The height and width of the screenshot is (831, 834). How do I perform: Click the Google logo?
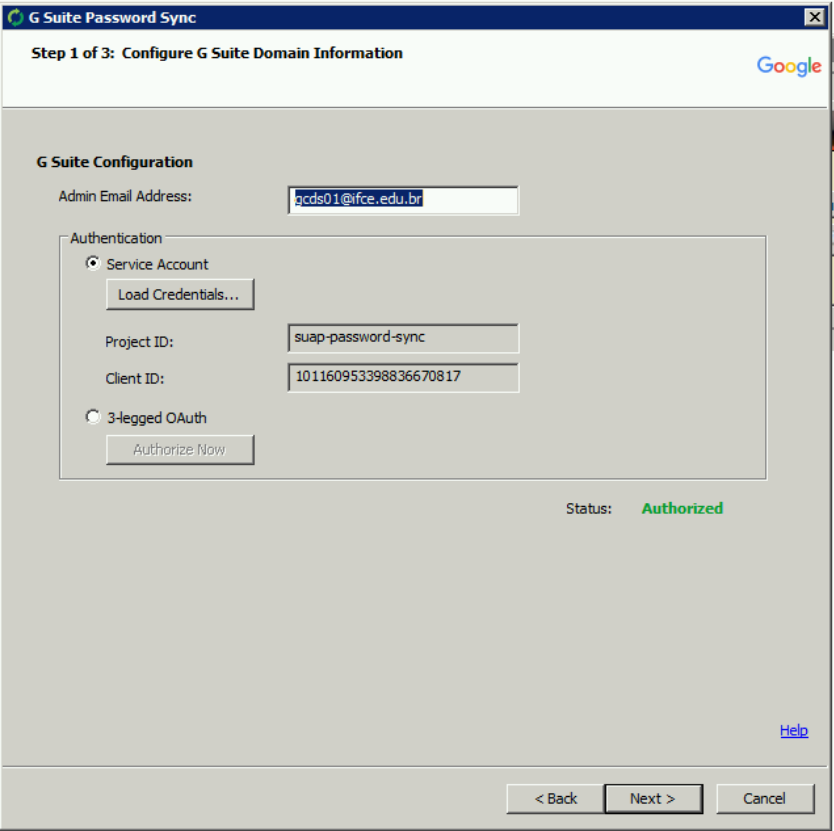789,66
